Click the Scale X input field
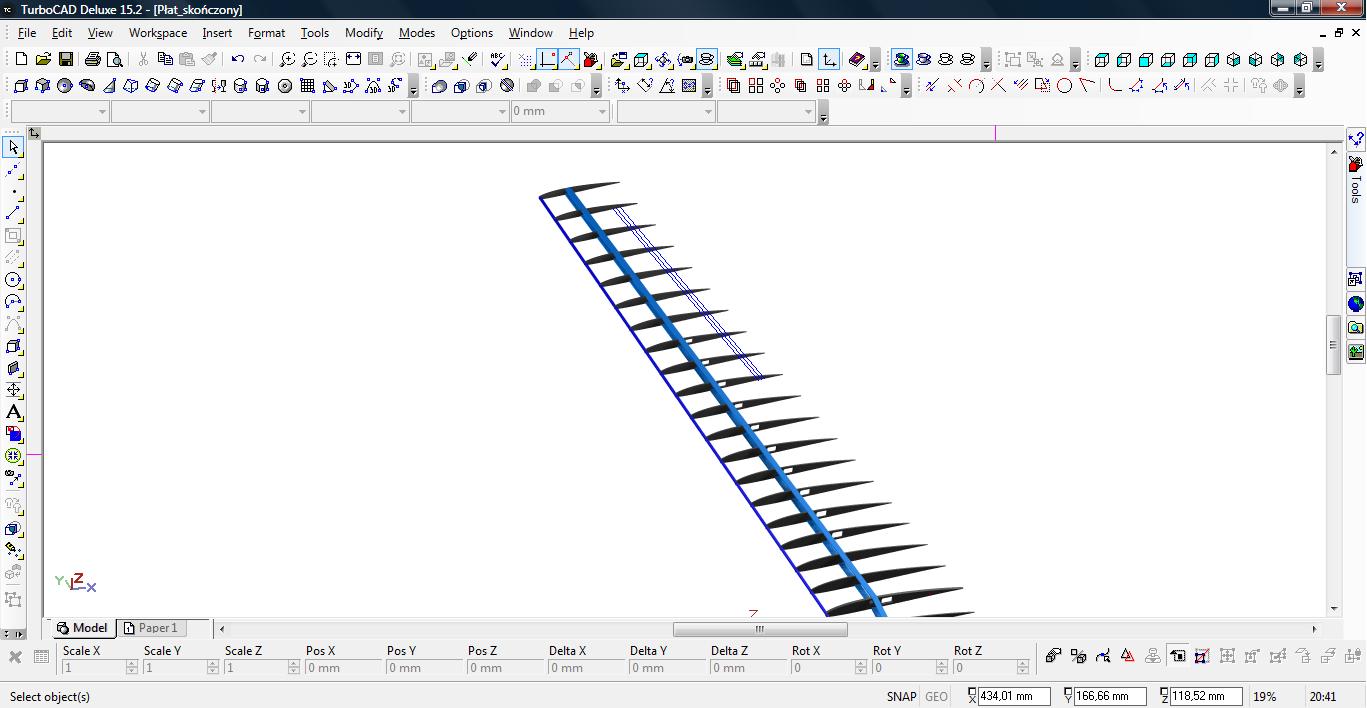The width and height of the screenshot is (1367, 708). 93,668
